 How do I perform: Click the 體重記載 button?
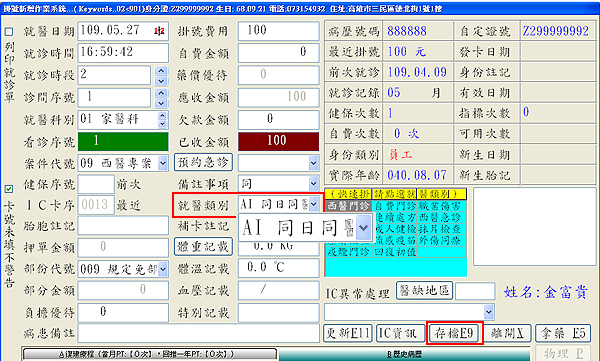203,247
